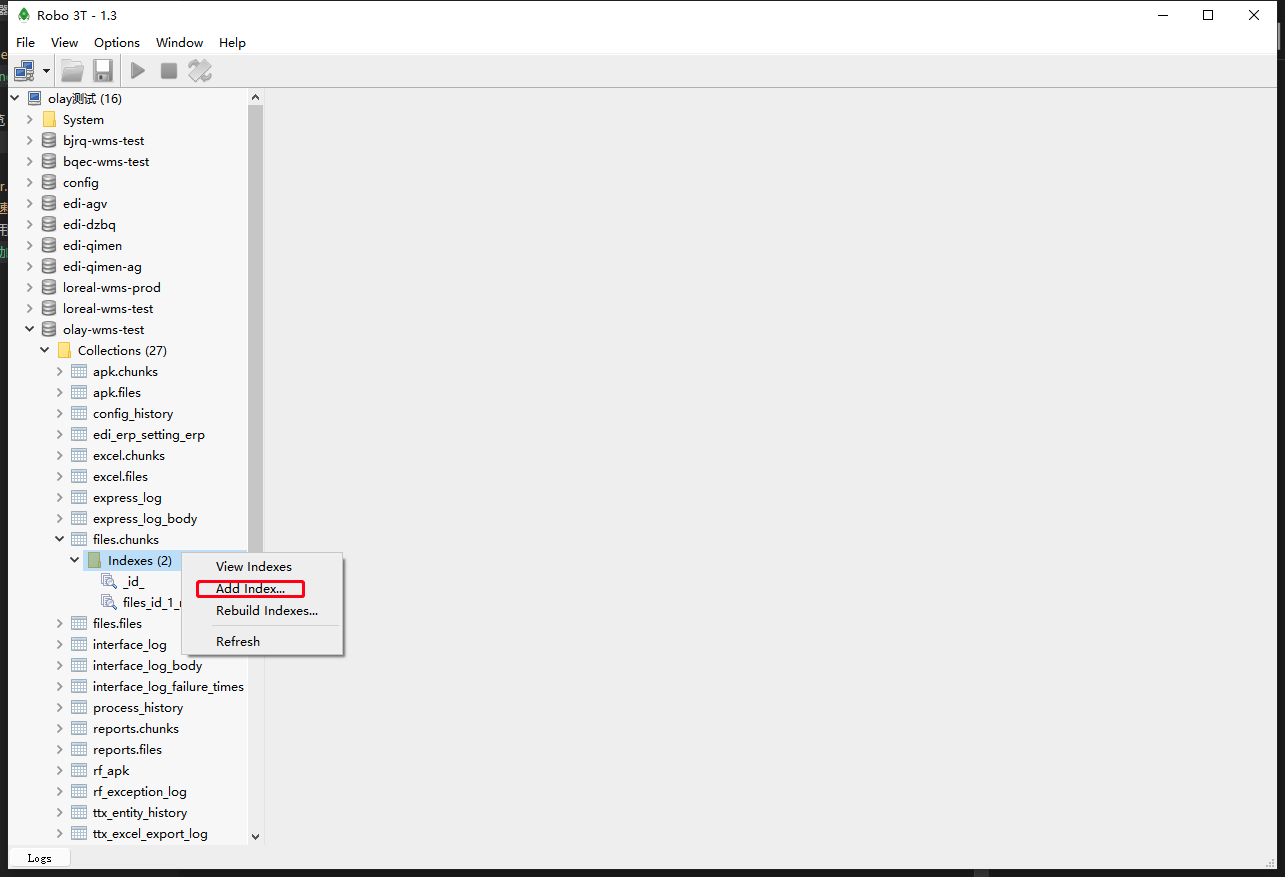Click the config_history collection table icon
This screenshot has width=1285, height=877.
(x=79, y=414)
